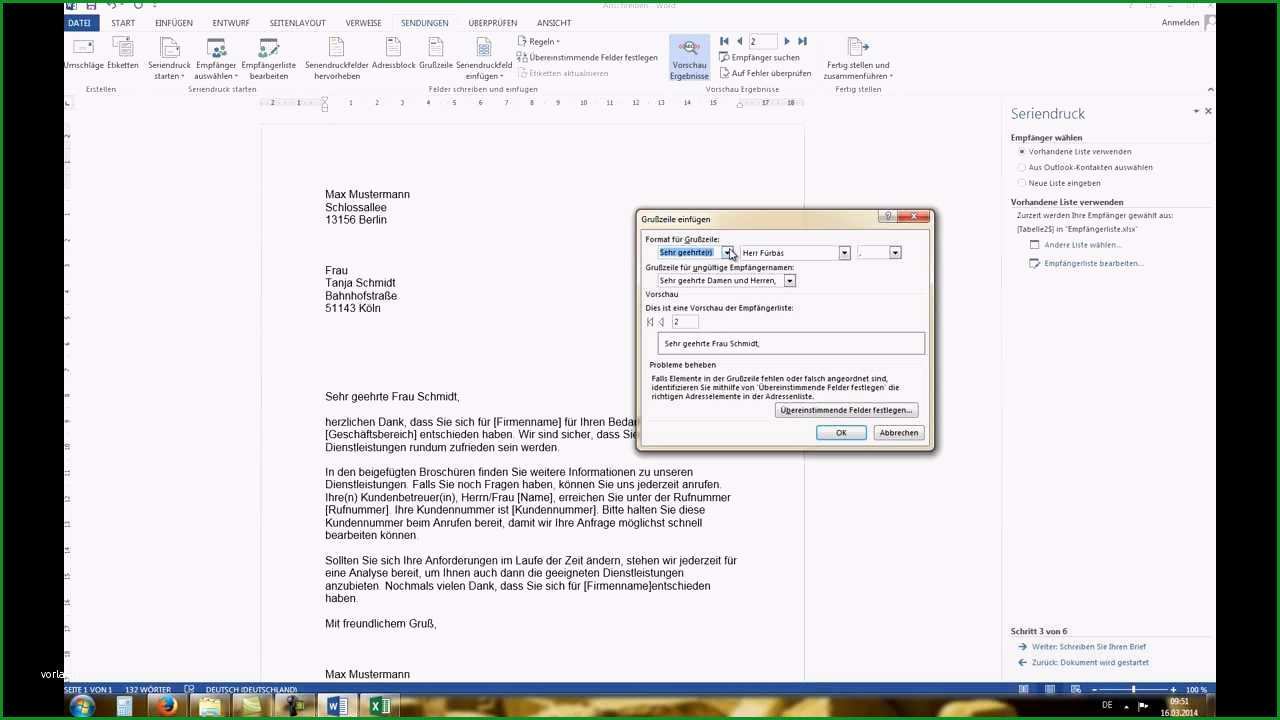Confirm the dialog with OK
The height and width of the screenshot is (720, 1280).
click(841, 433)
